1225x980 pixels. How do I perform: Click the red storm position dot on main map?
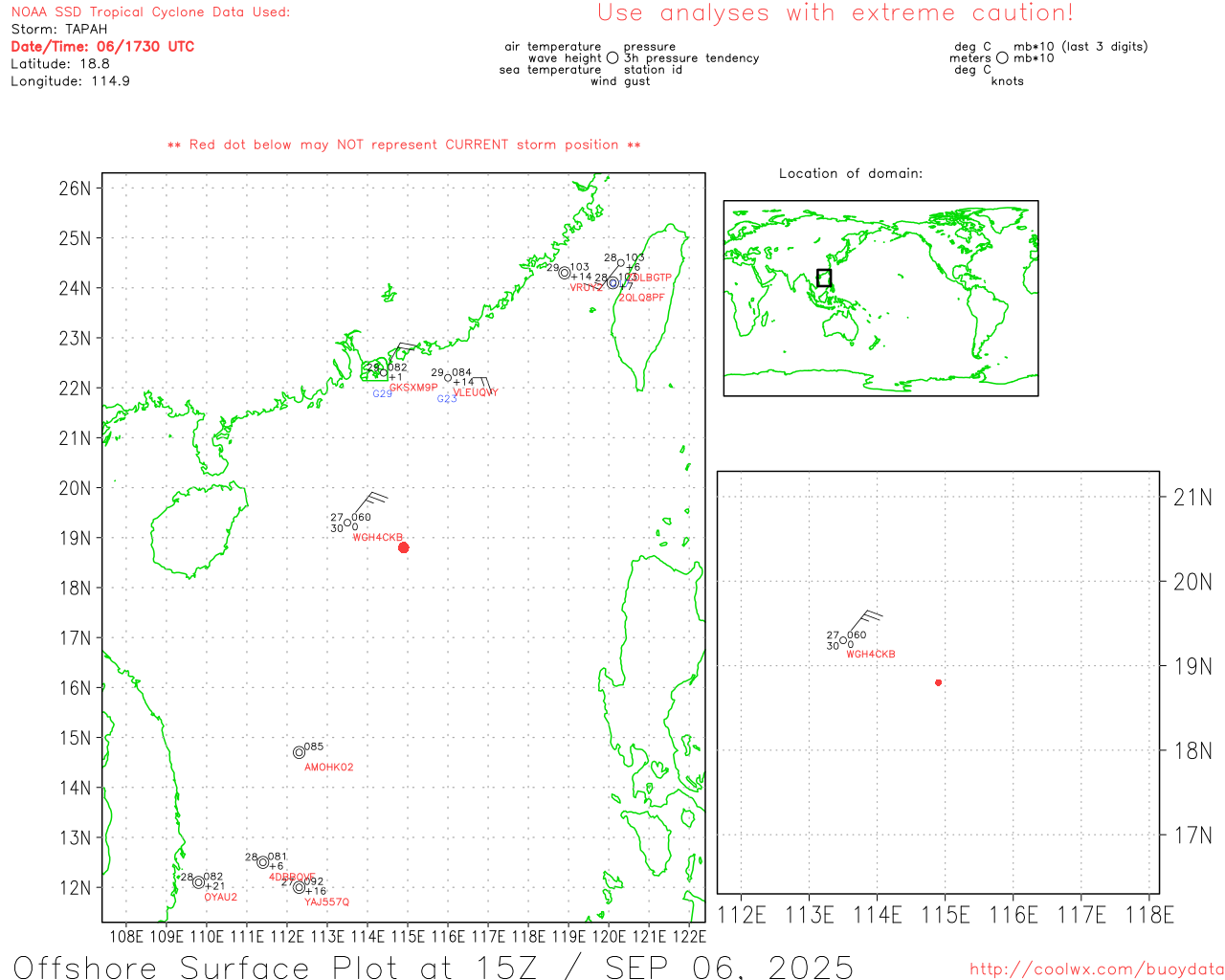point(404,547)
